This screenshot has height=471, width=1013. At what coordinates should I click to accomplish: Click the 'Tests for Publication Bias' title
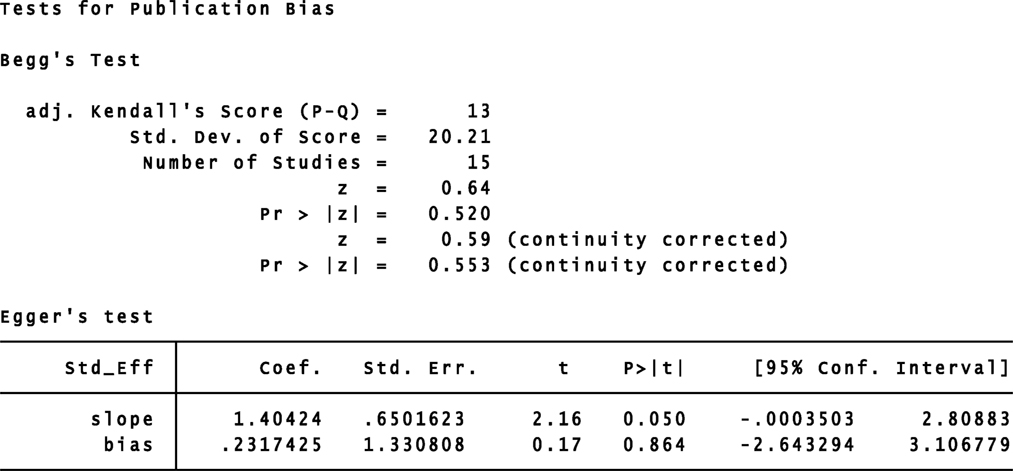pyautogui.click(x=167, y=10)
